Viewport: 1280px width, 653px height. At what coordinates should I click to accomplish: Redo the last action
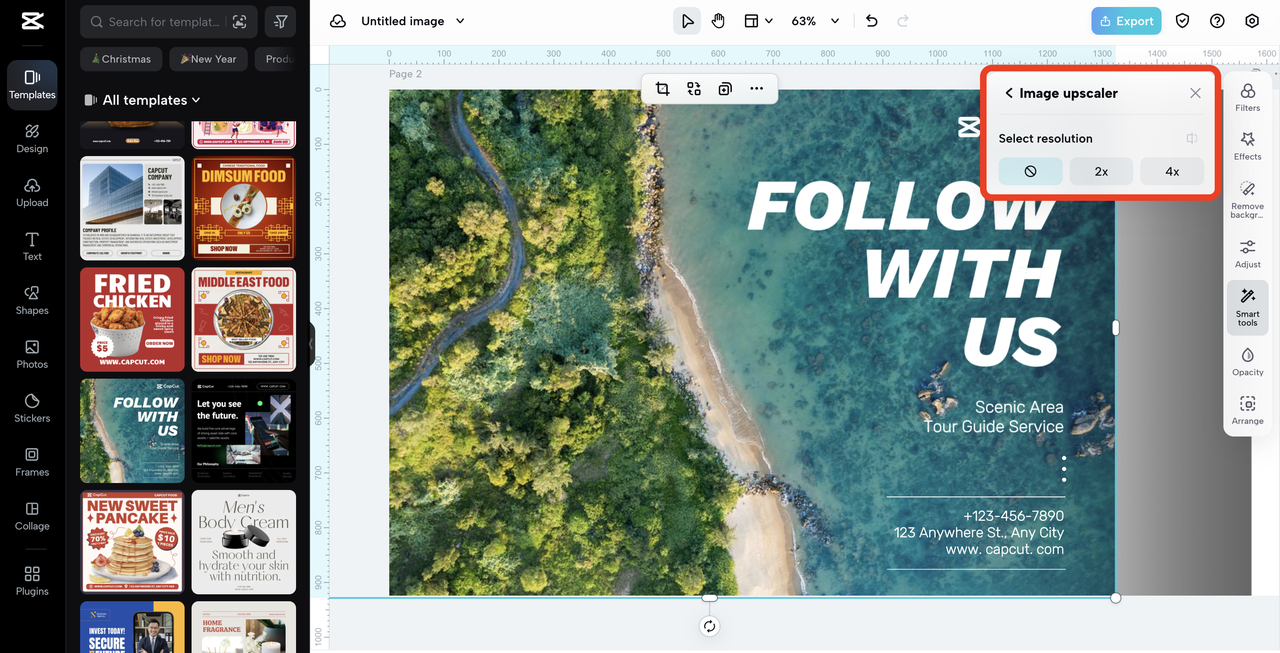pyautogui.click(x=903, y=21)
